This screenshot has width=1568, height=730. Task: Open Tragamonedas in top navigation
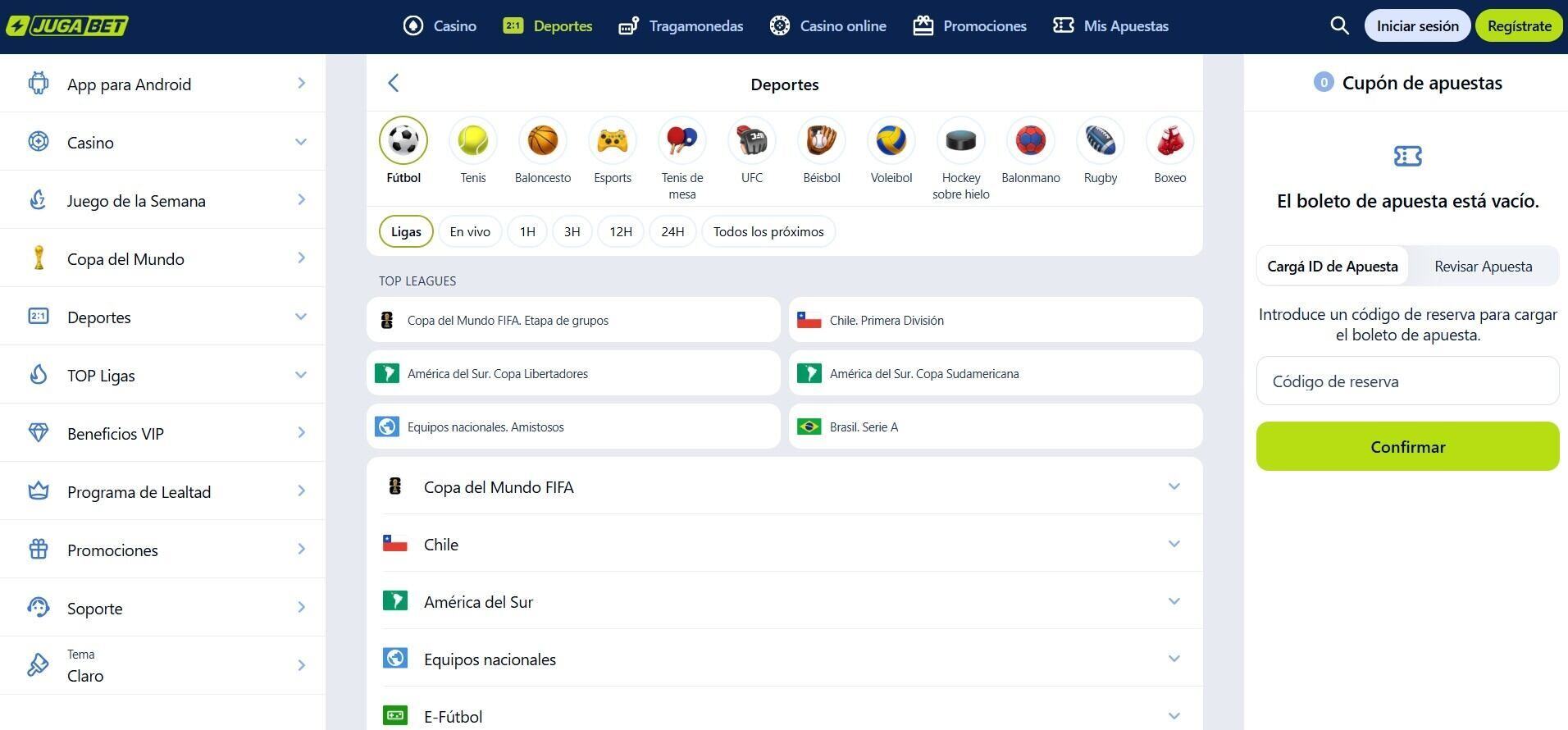tap(681, 25)
